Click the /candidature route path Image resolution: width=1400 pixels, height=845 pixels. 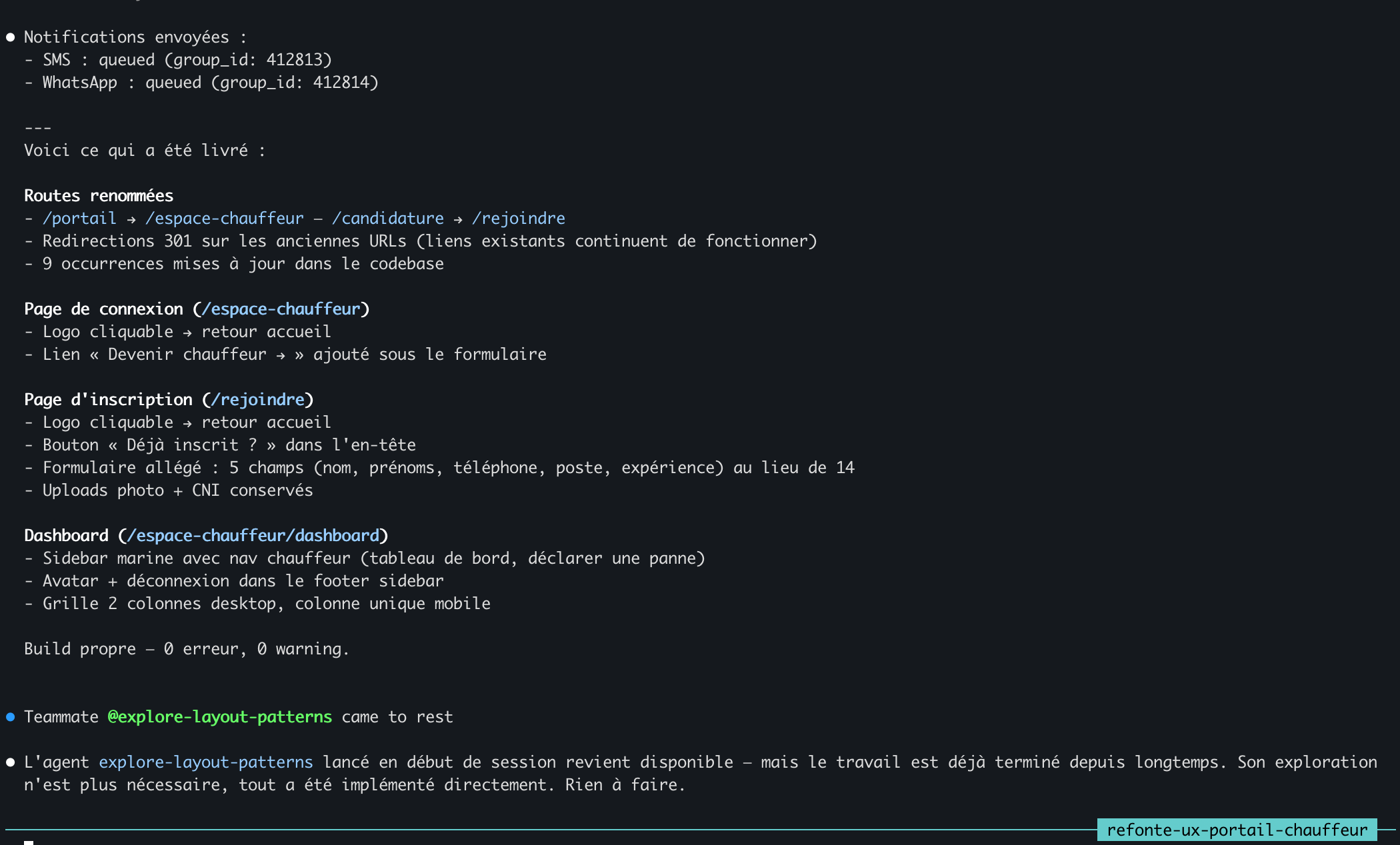387,219
